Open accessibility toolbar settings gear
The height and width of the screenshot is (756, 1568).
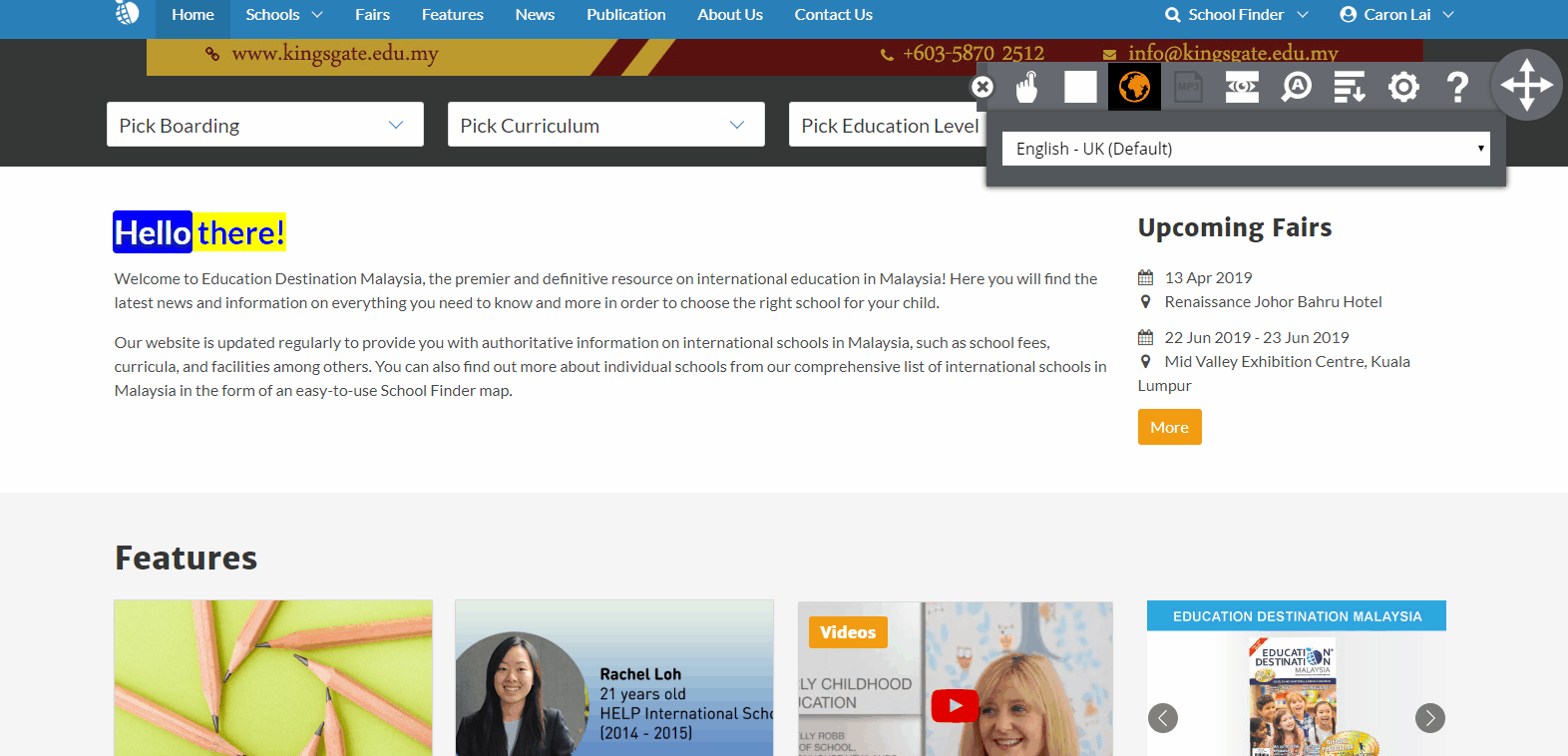click(1403, 88)
